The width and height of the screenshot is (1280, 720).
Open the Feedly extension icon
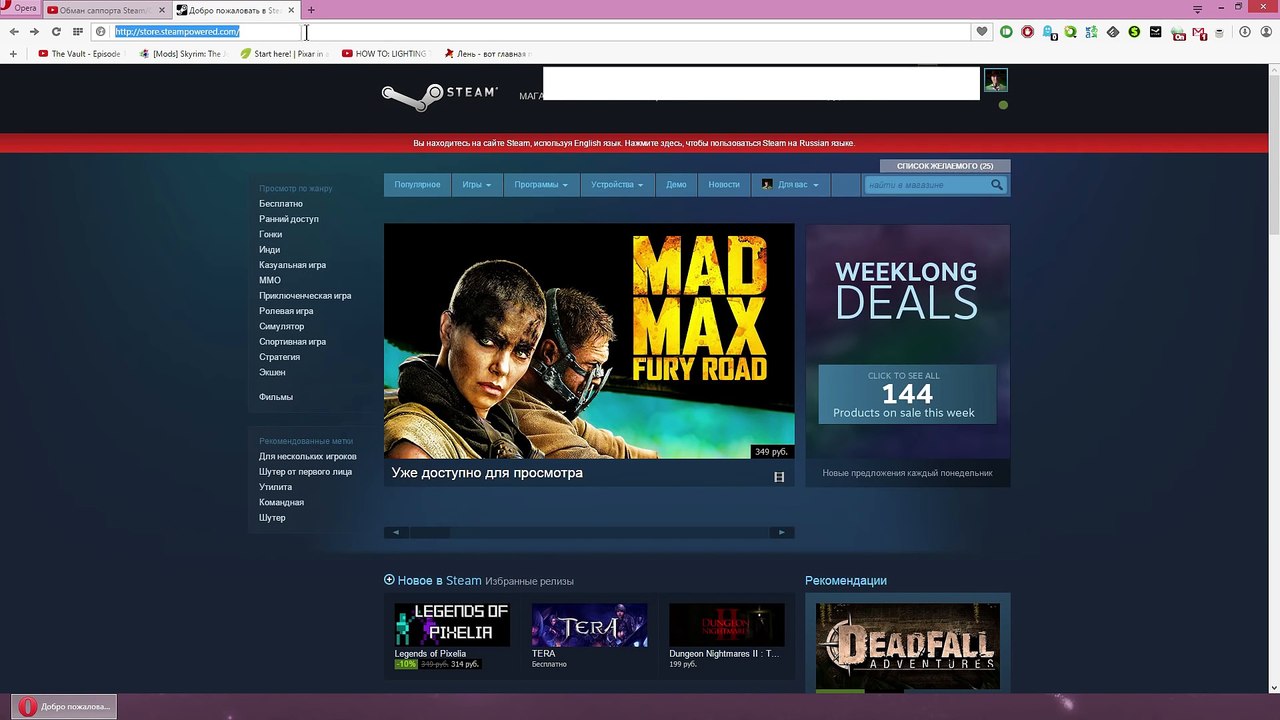(1113, 32)
